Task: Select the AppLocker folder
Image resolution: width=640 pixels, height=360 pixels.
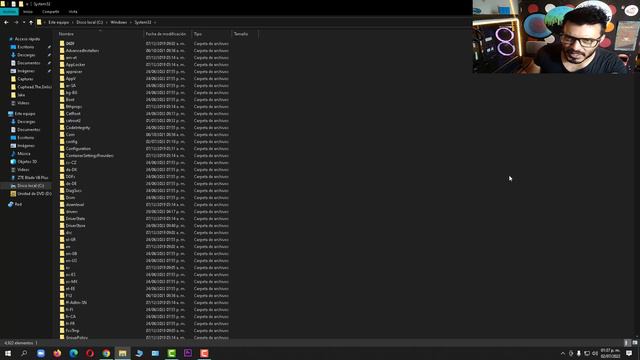Action: (75, 64)
